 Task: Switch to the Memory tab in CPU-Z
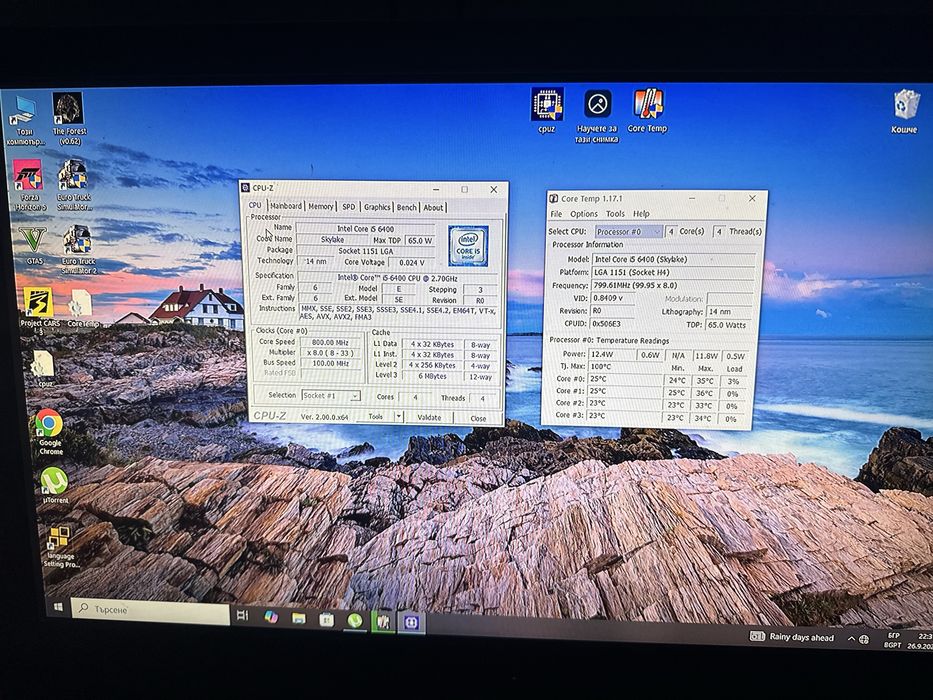321,207
